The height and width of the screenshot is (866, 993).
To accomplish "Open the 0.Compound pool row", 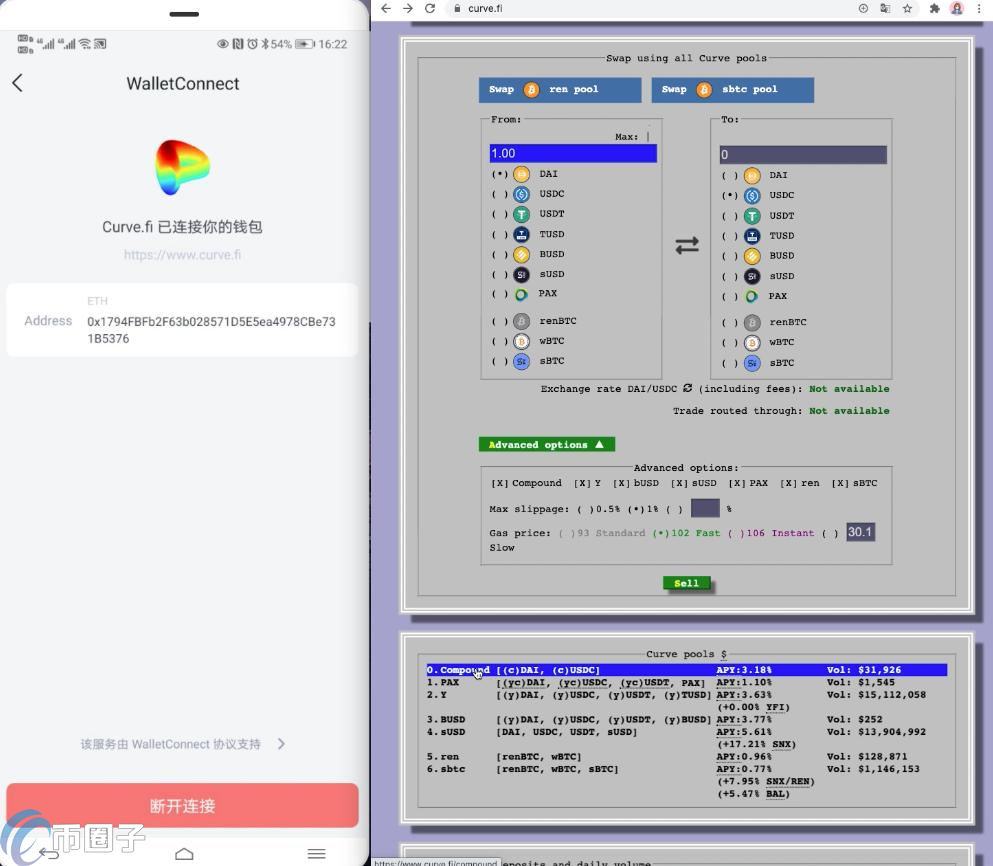I will pos(686,670).
